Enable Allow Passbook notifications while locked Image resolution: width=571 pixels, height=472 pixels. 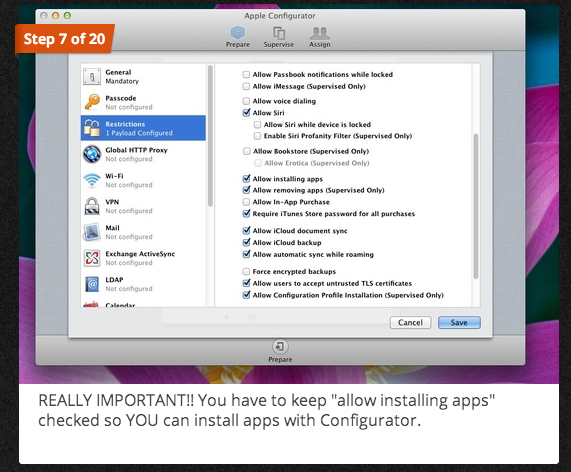[x=247, y=75]
